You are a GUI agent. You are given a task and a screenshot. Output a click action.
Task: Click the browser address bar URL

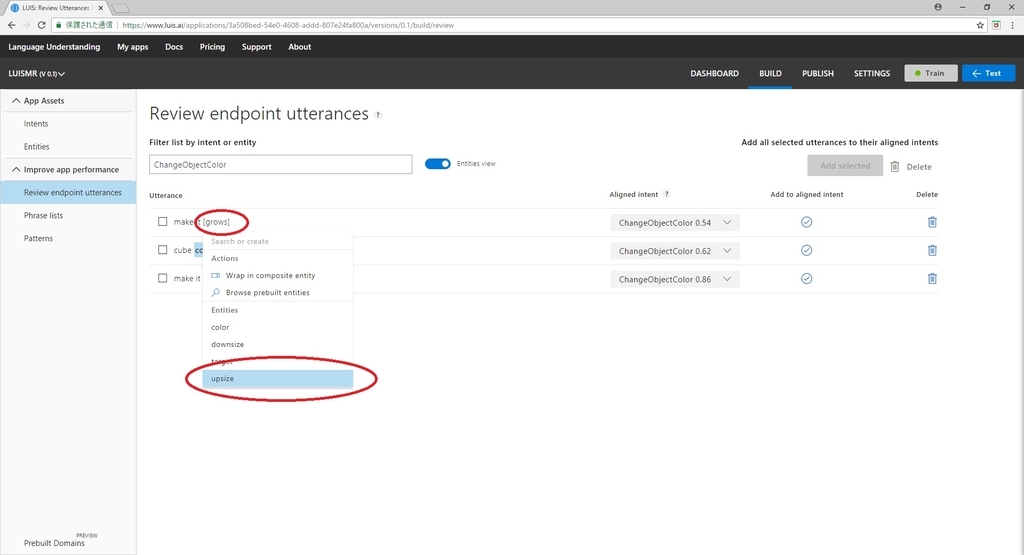pyautogui.click(x=288, y=25)
